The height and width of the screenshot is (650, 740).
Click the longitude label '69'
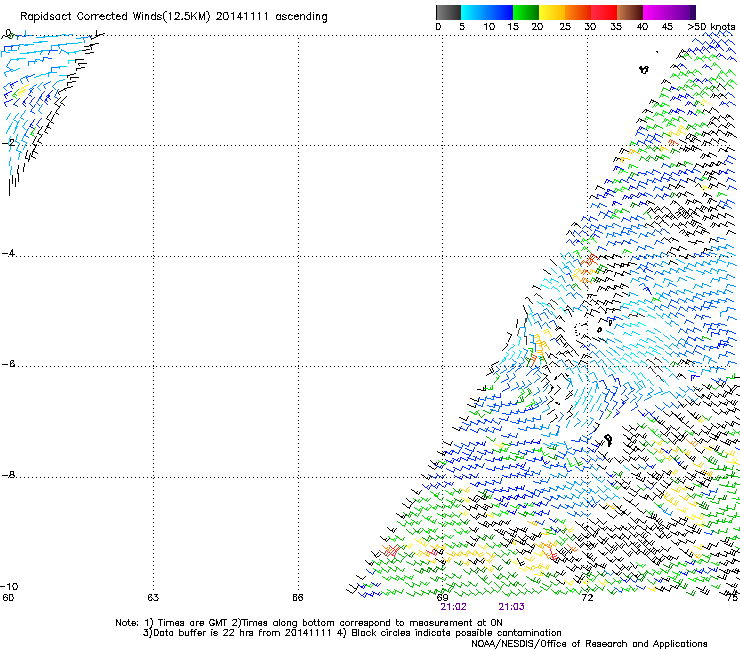point(442,598)
